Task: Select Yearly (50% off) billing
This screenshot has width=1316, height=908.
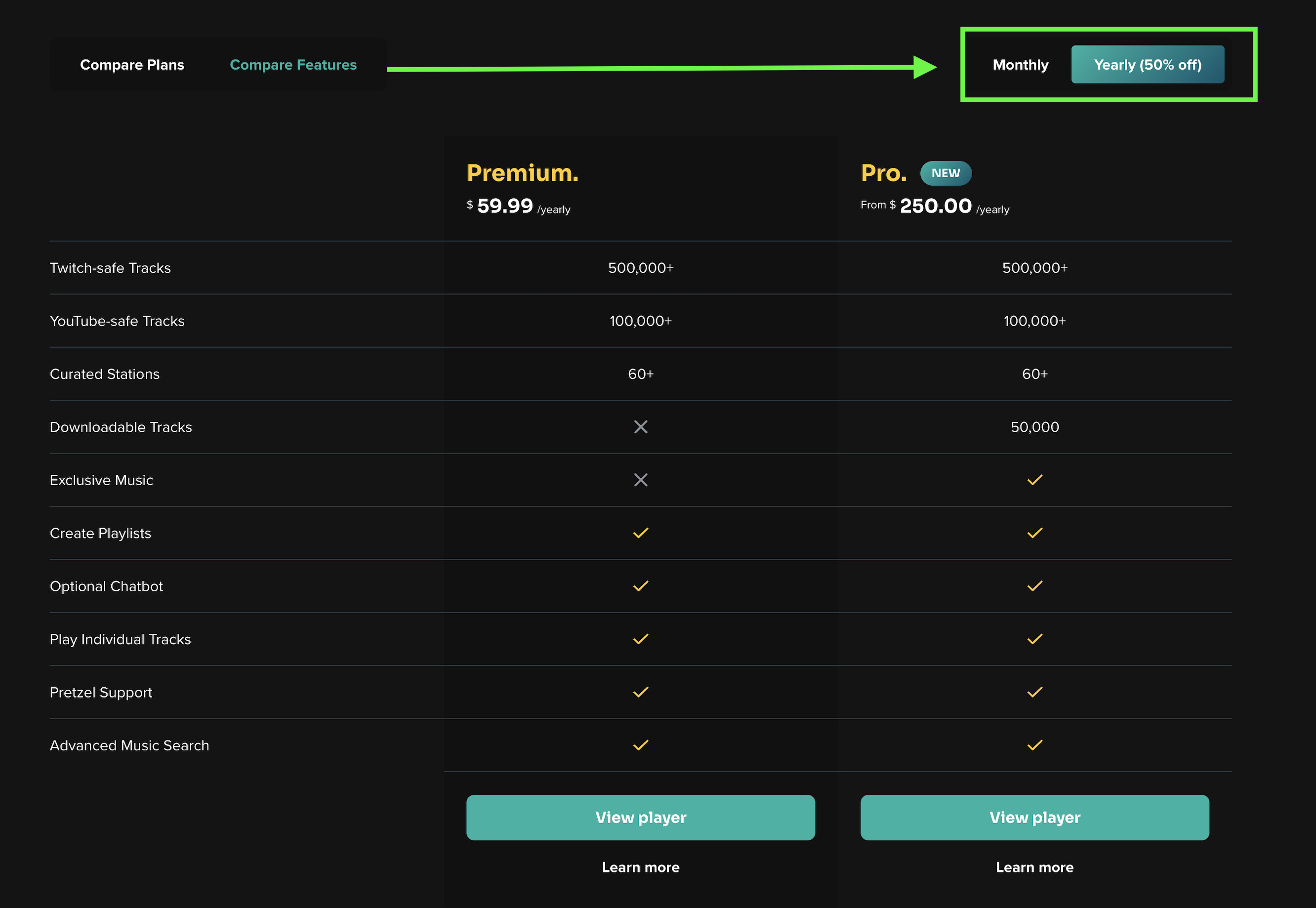Action: [1147, 65]
